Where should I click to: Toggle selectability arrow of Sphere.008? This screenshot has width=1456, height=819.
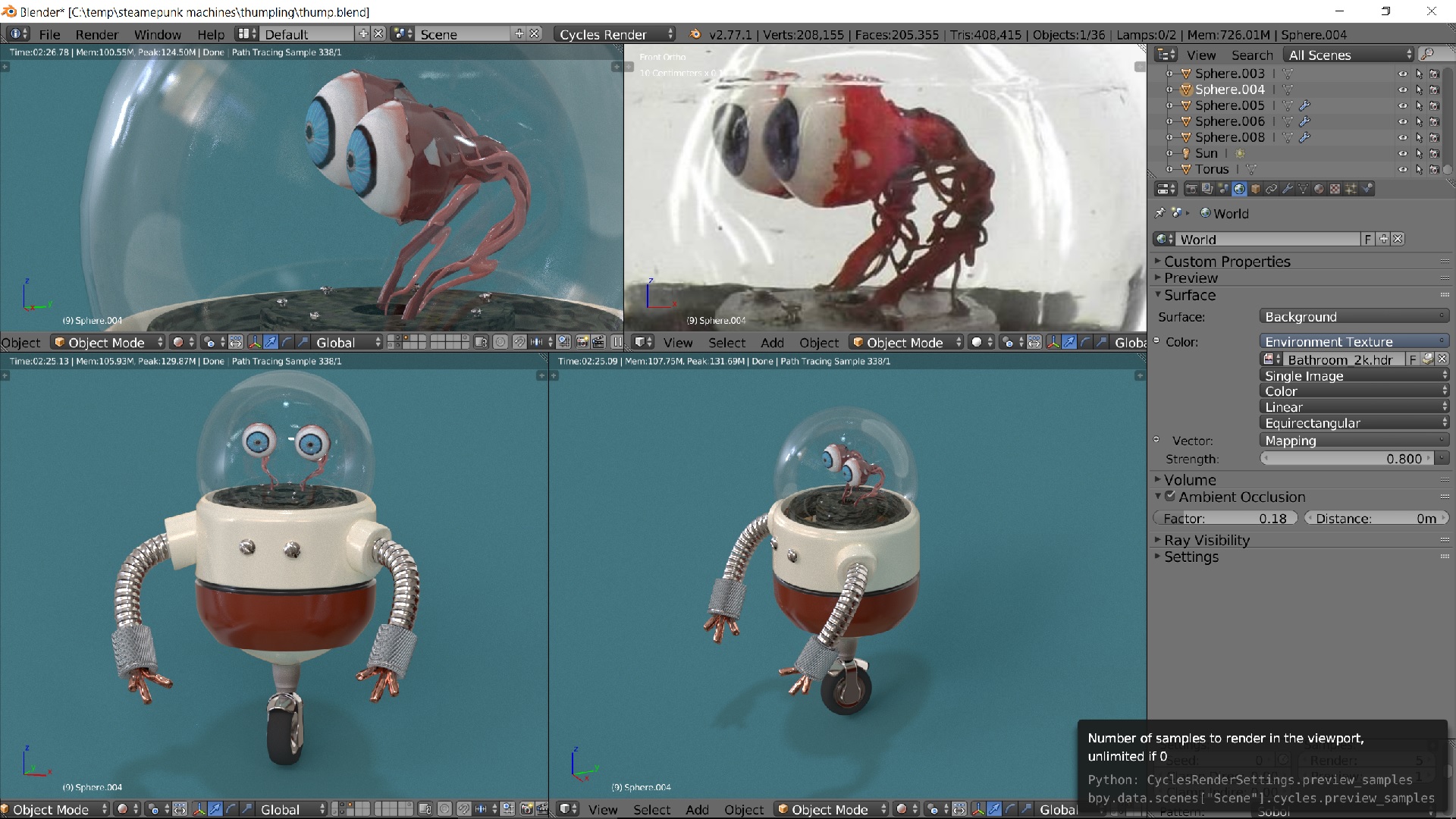(1418, 137)
